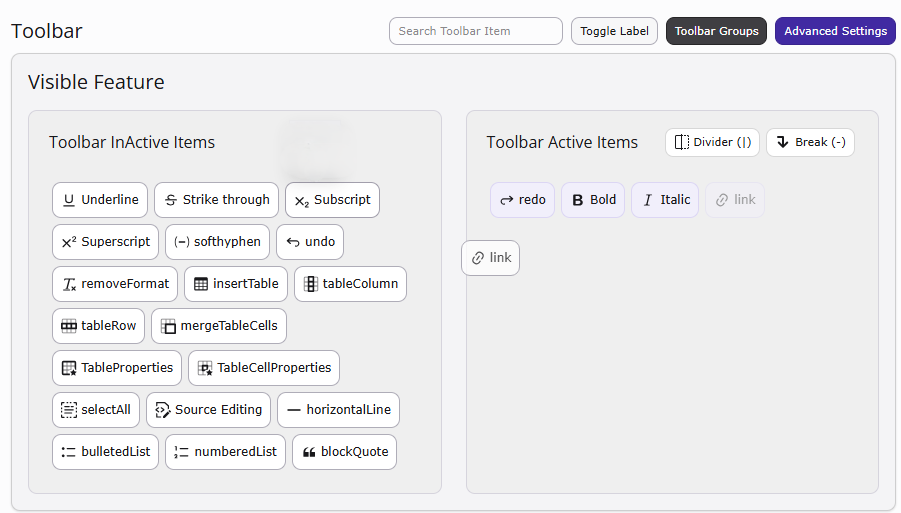Viewport: 901px width, 513px height.
Task: Click the Bold active toolbar item
Action: tap(593, 200)
